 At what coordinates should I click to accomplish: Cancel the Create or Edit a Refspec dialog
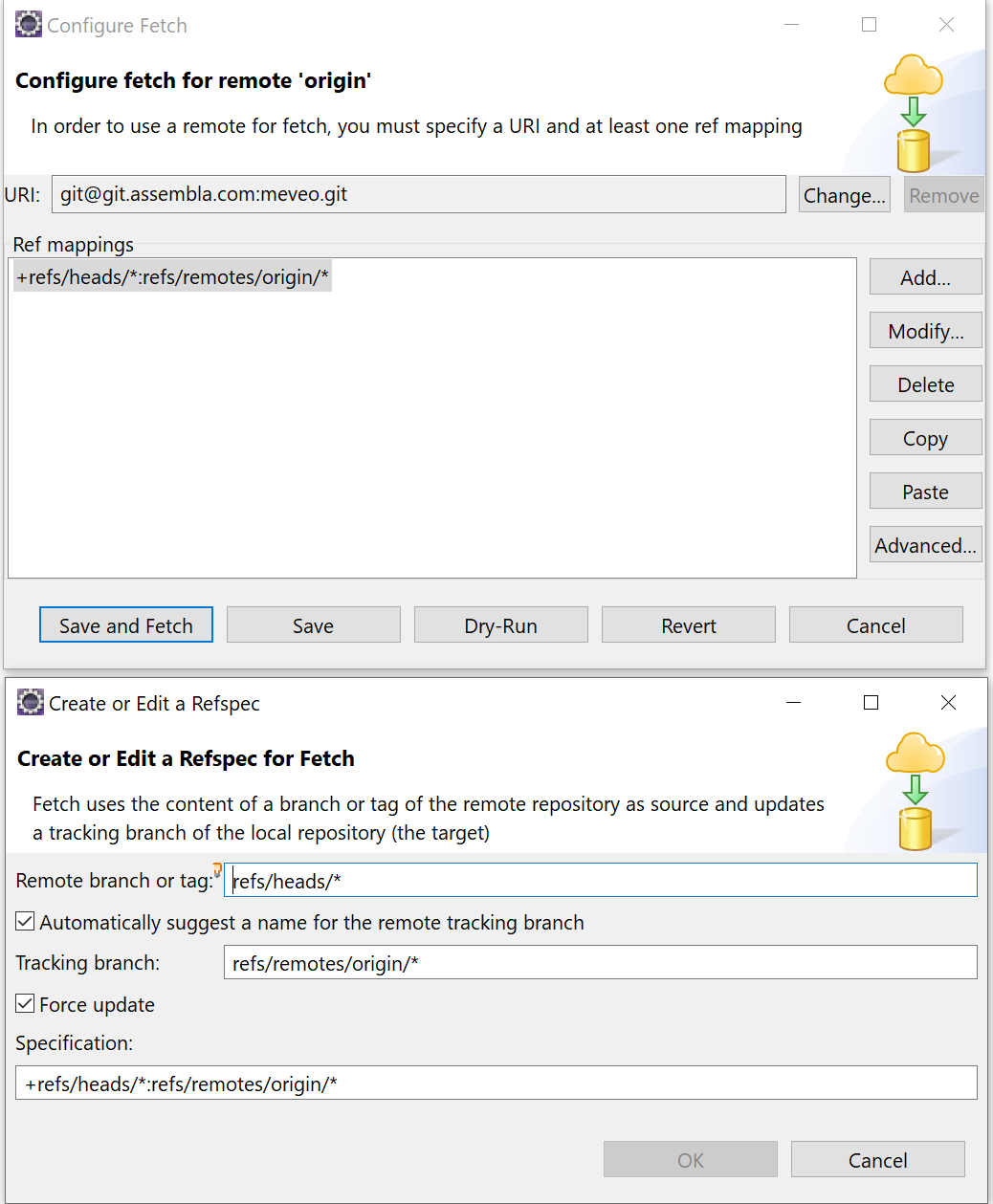(877, 1159)
